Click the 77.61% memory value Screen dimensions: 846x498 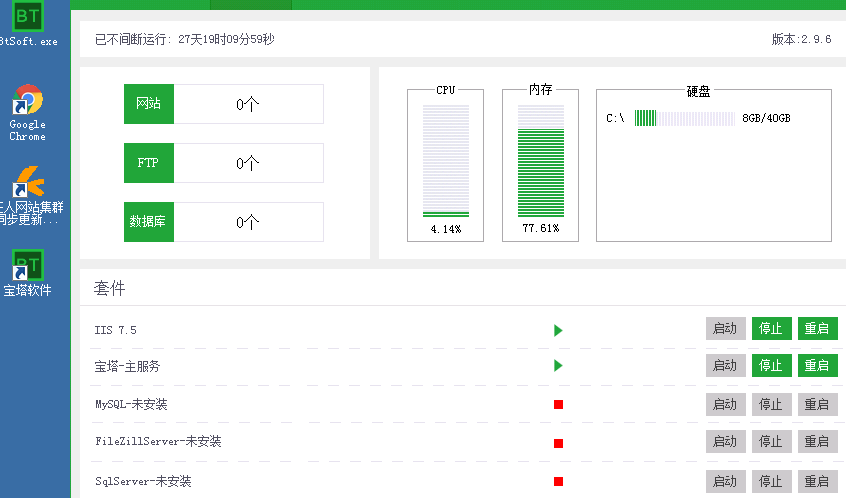point(541,228)
